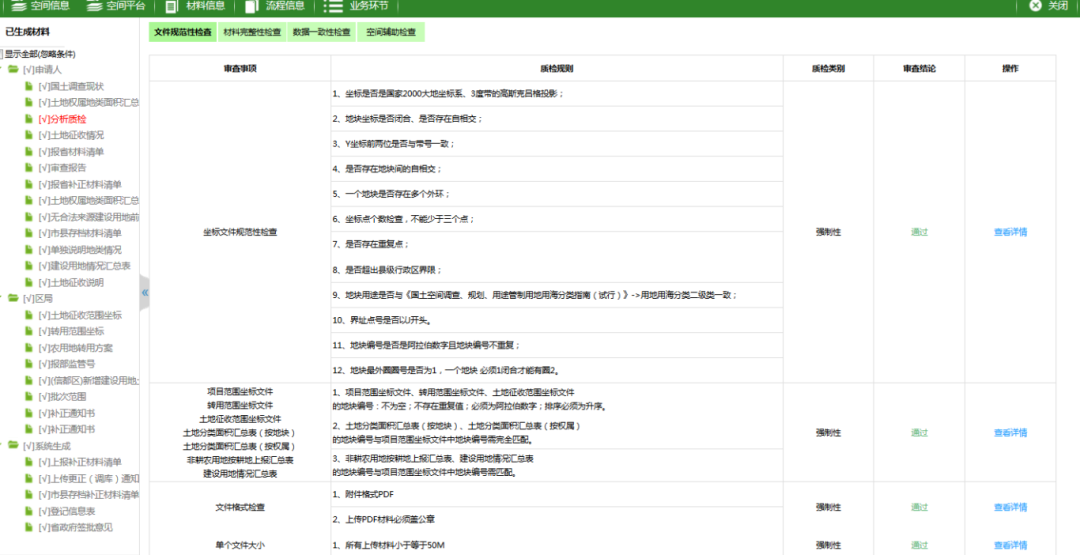Open the 流程信息 menu label
Image resolution: width=1080 pixels, height=555 pixels.
pyautogui.click(x=285, y=6)
